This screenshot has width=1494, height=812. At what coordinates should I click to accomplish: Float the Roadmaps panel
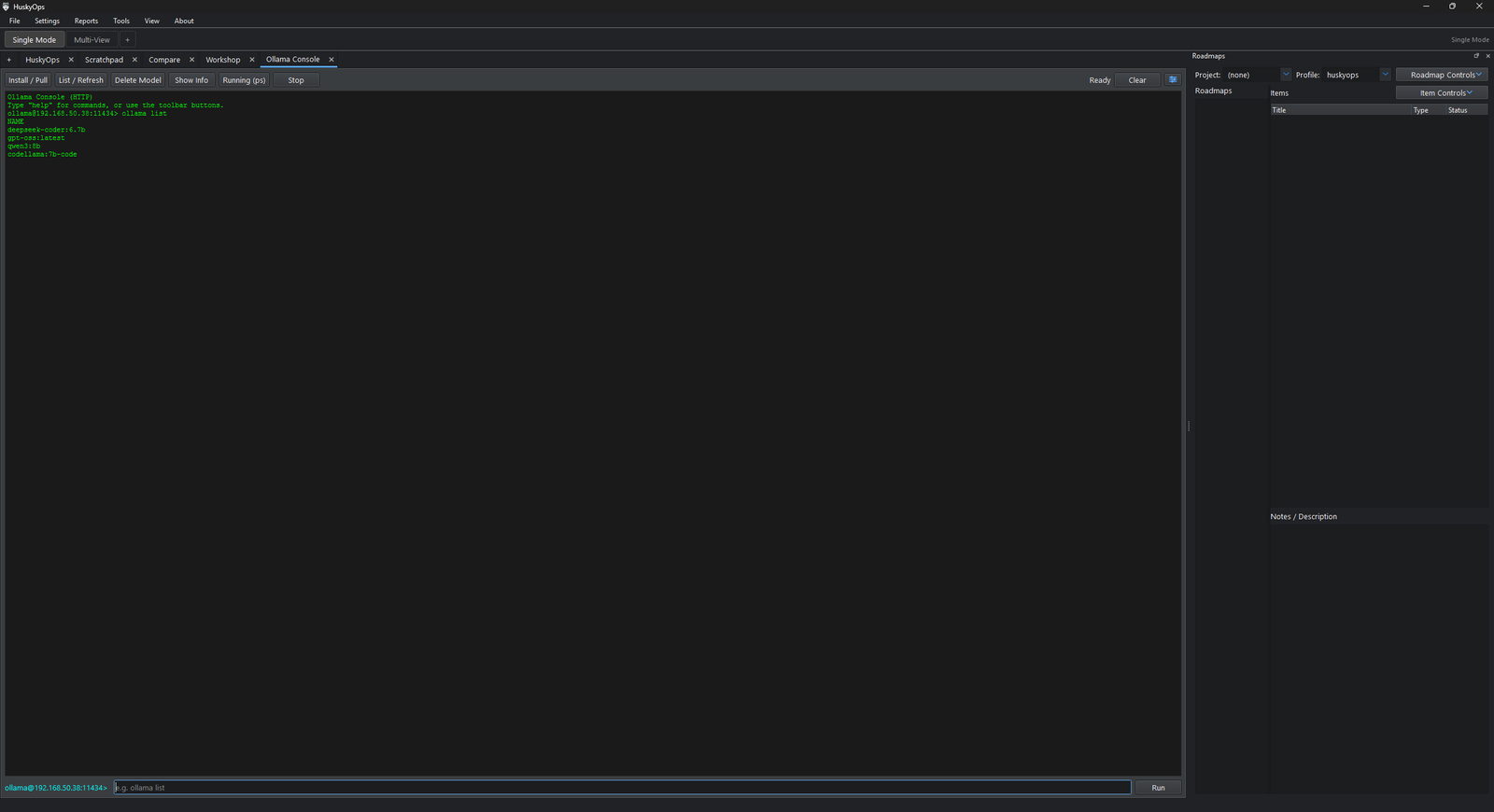(x=1476, y=56)
